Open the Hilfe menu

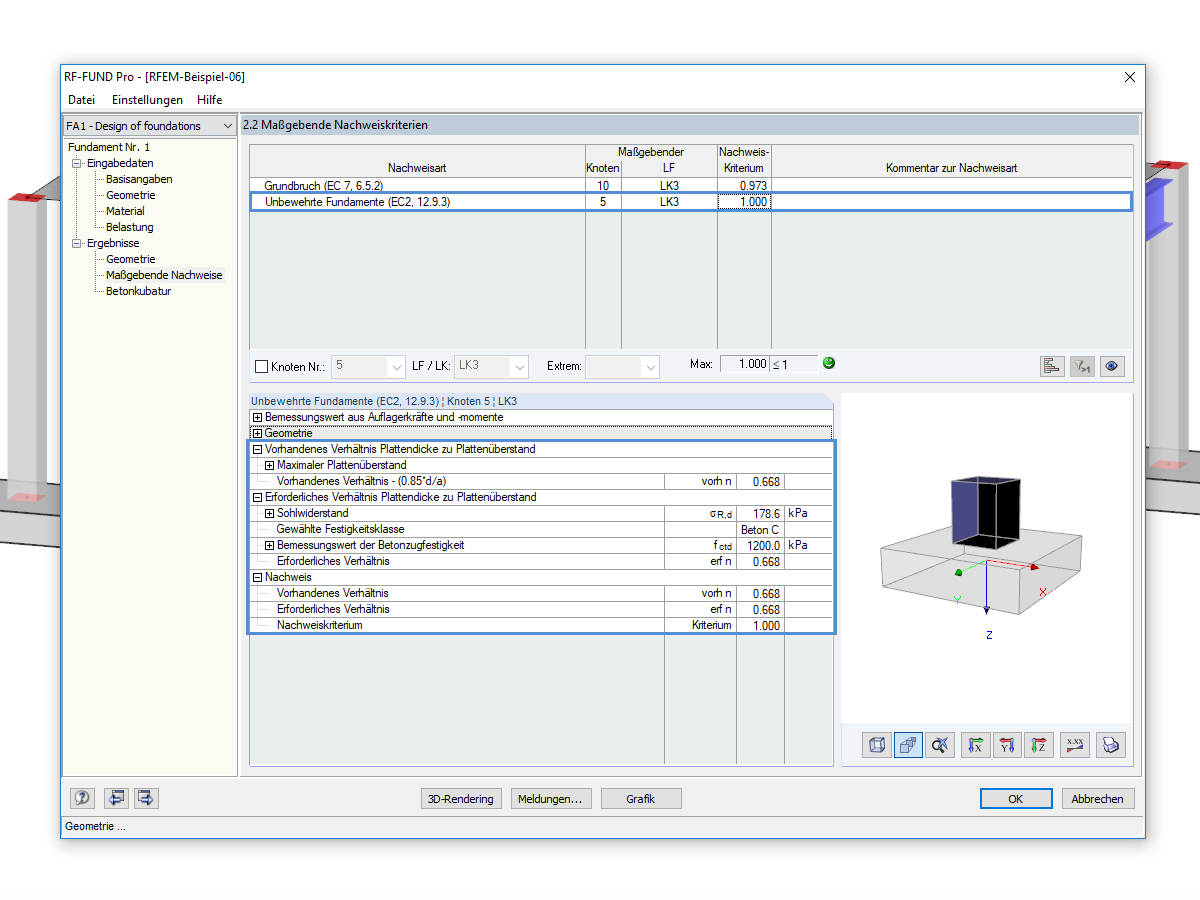click(x=209, y=100)
